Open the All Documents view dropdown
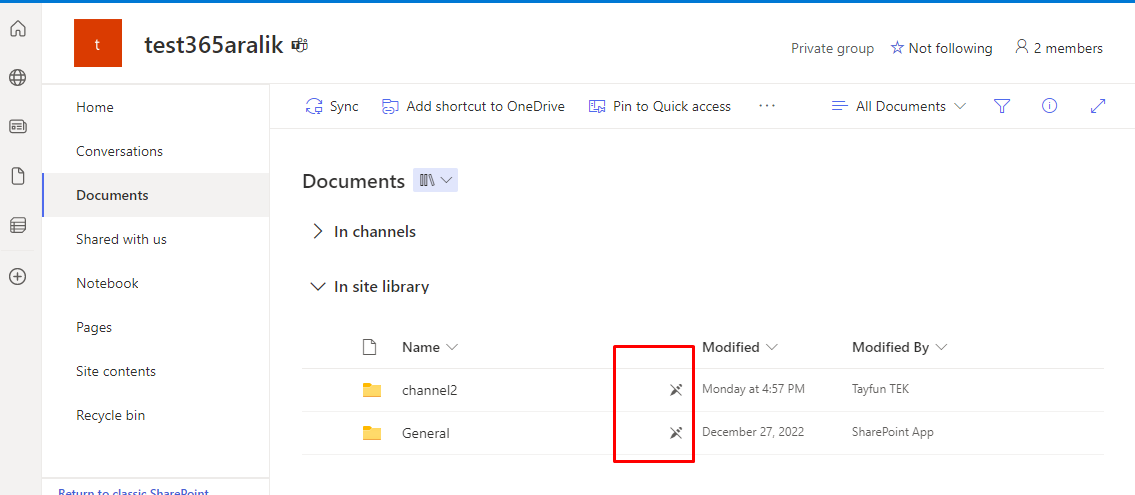Screen dimensions: 1135x495 click(899, 106)
